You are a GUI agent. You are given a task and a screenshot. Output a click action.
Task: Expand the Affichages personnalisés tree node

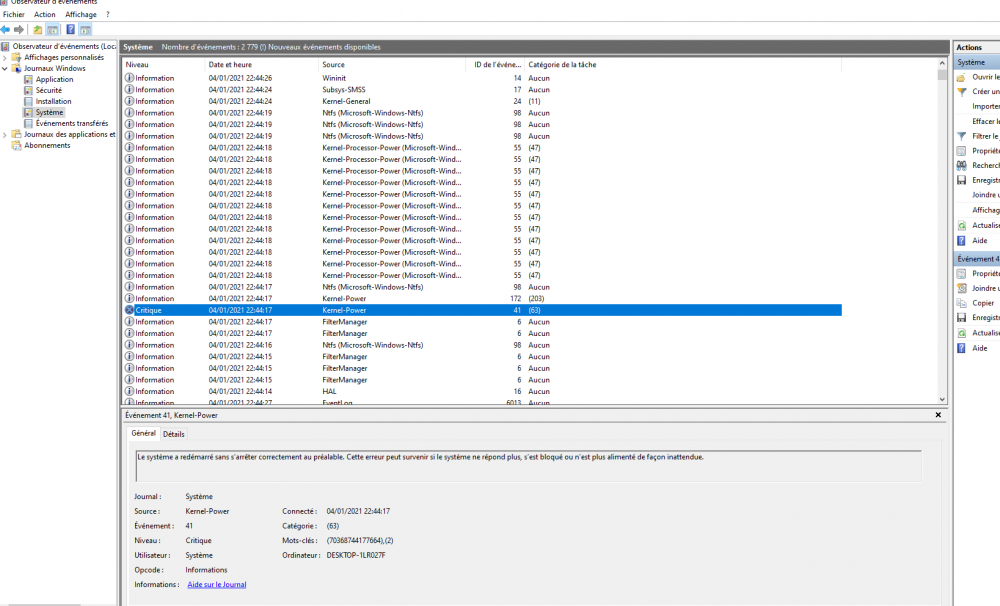(5, 58)
